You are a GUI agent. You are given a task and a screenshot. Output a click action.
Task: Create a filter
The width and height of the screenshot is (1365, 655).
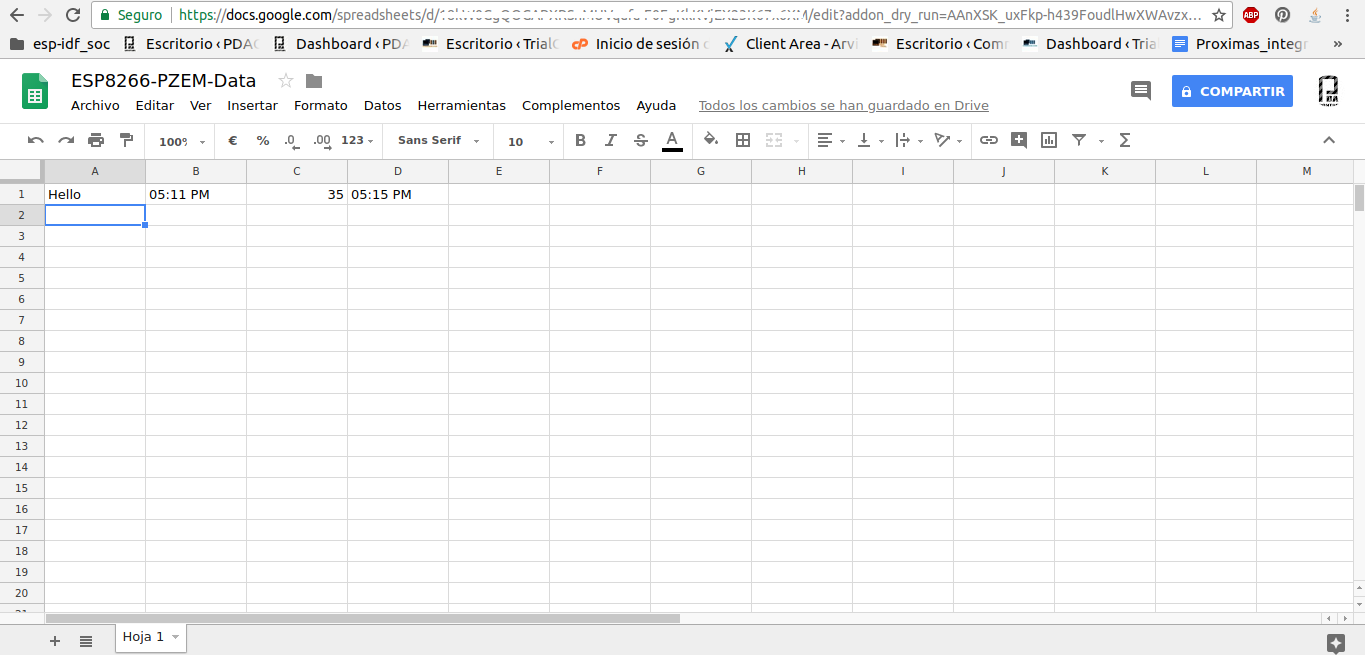[x=1079, y=140]
